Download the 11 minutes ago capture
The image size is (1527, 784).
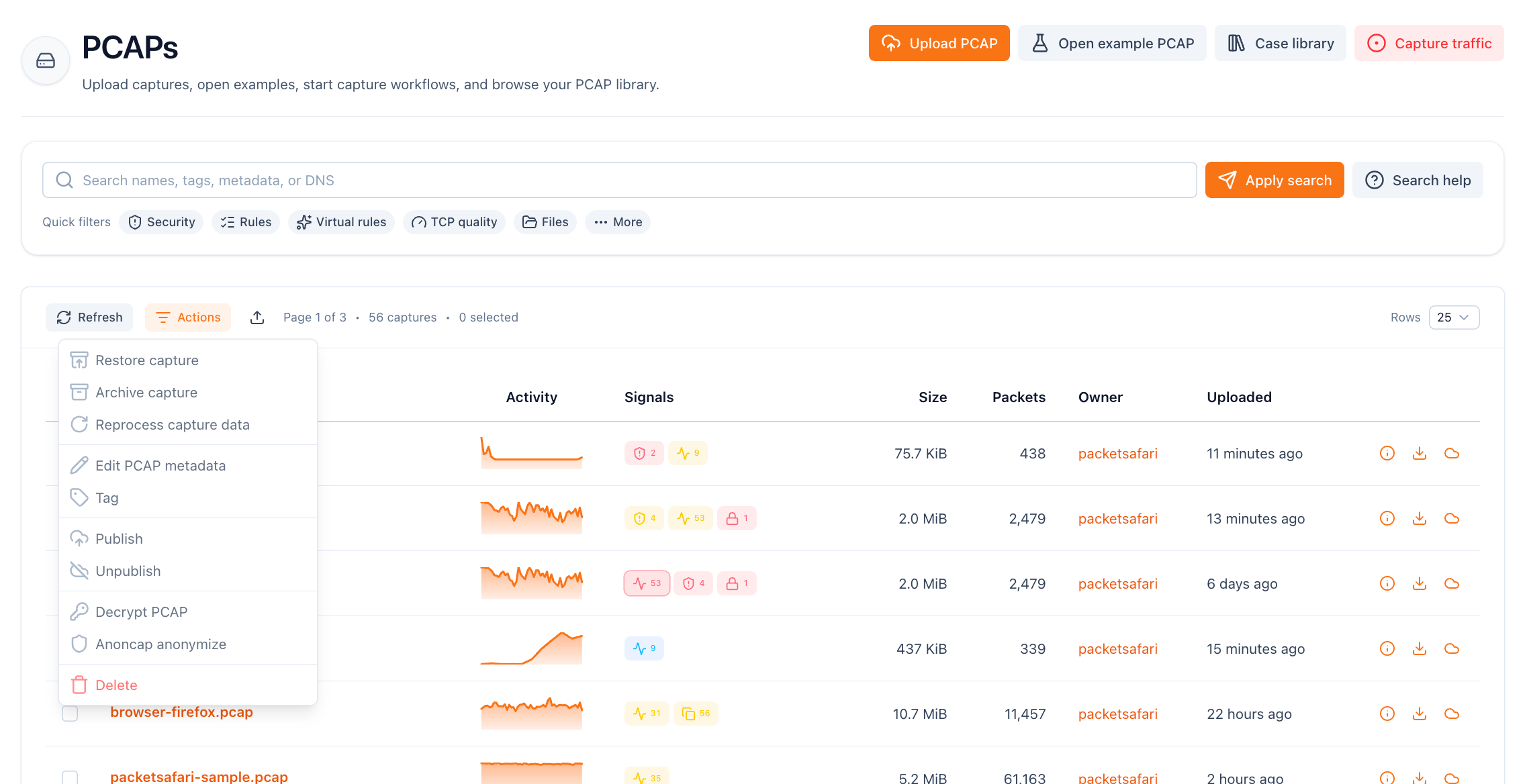[1420, 453]
